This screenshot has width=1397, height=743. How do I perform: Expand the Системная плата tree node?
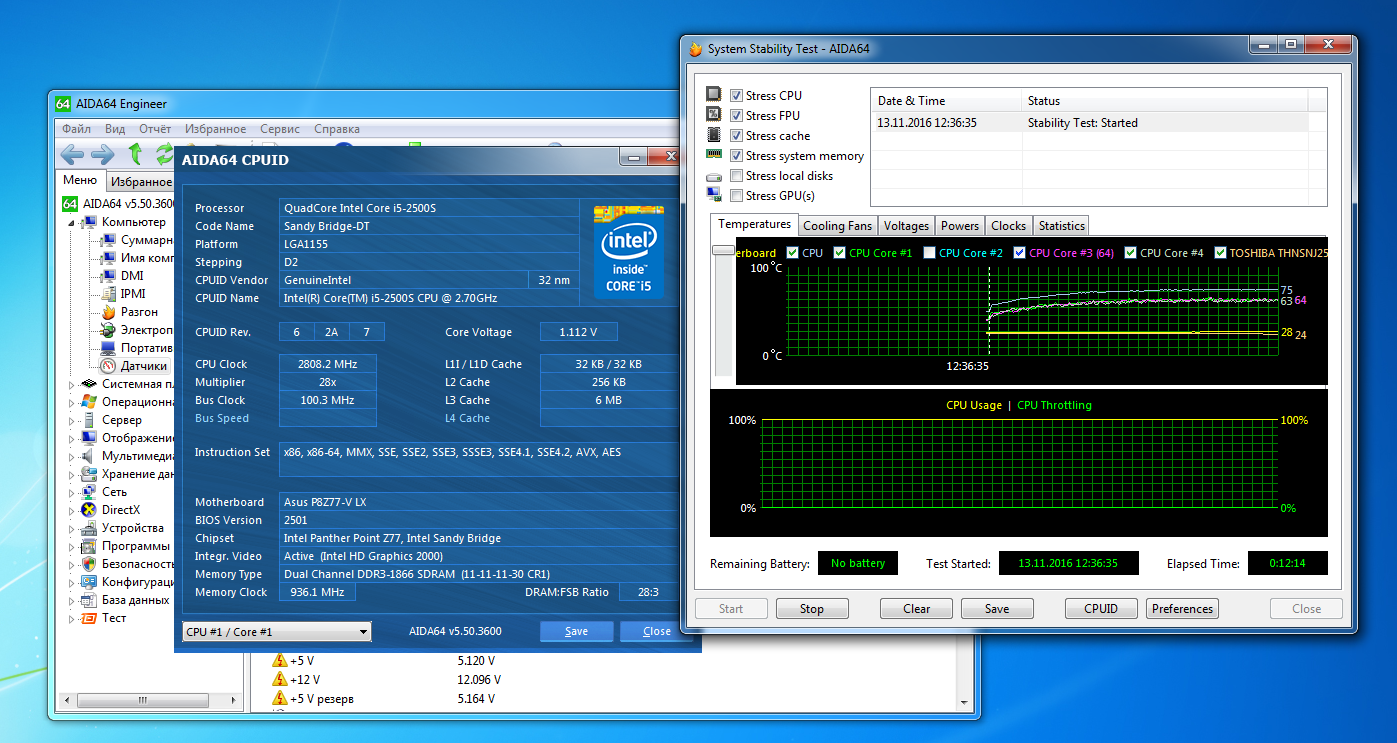coord(71,384)
